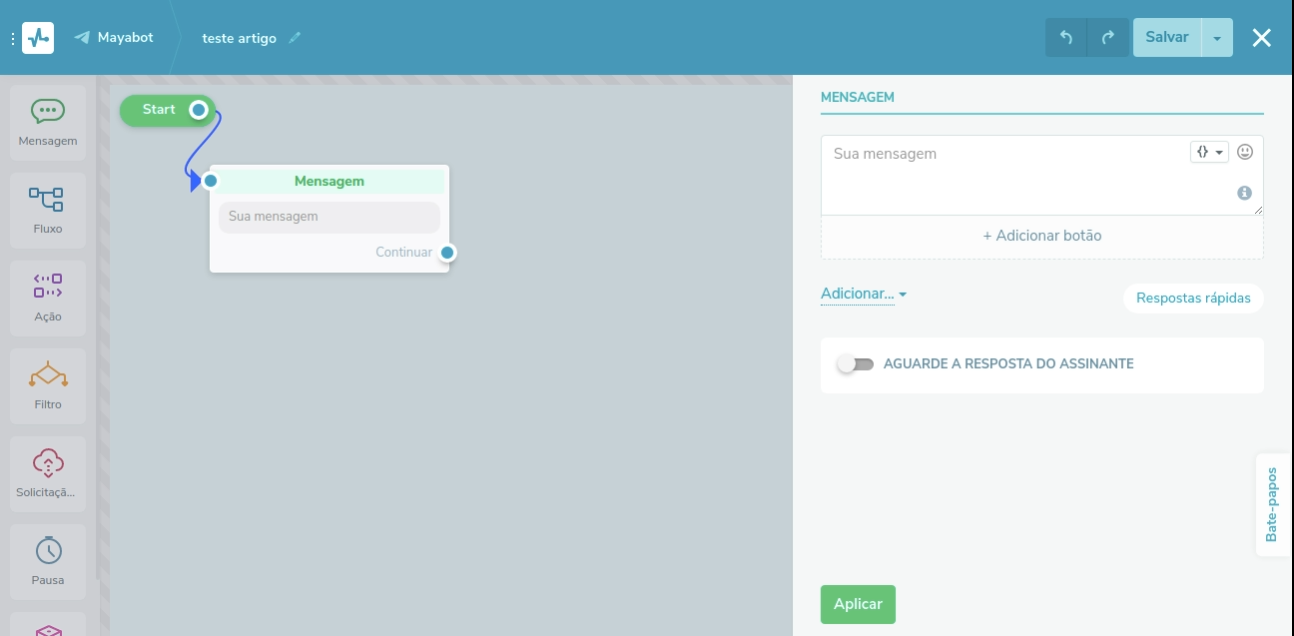Add an Ação block from sidebar
This screenshot has width=1294, height=636.
click(x=47, y=299)
